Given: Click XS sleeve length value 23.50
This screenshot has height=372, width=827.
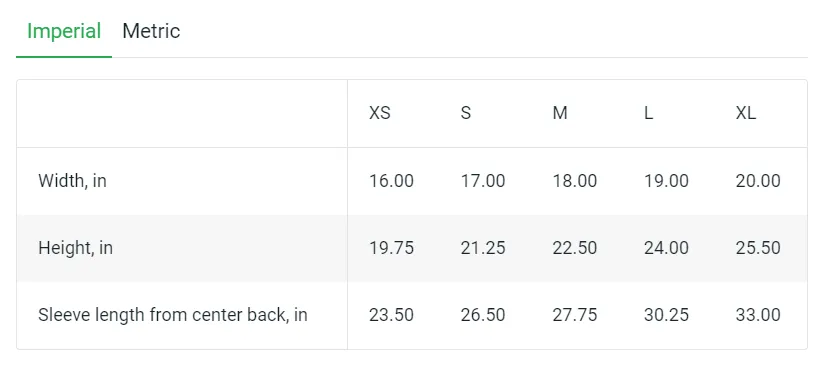Looking at the screenshot, I should click(391, 315).
